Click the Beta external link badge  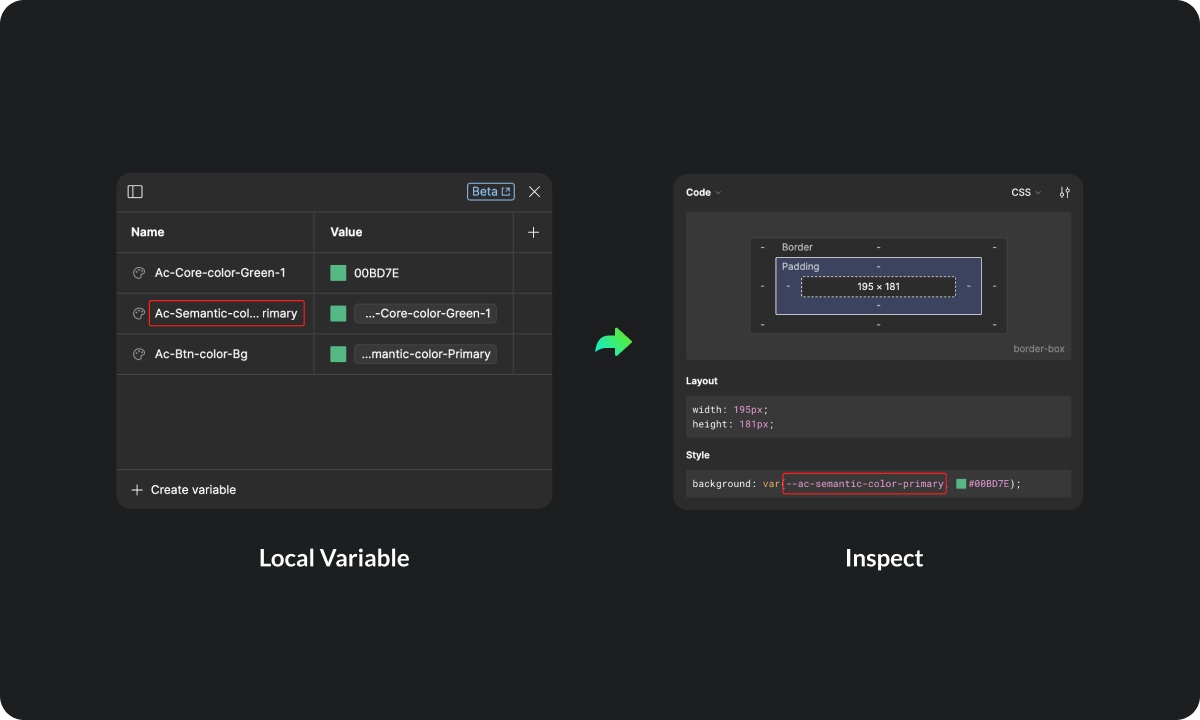(x=490, y=192)
